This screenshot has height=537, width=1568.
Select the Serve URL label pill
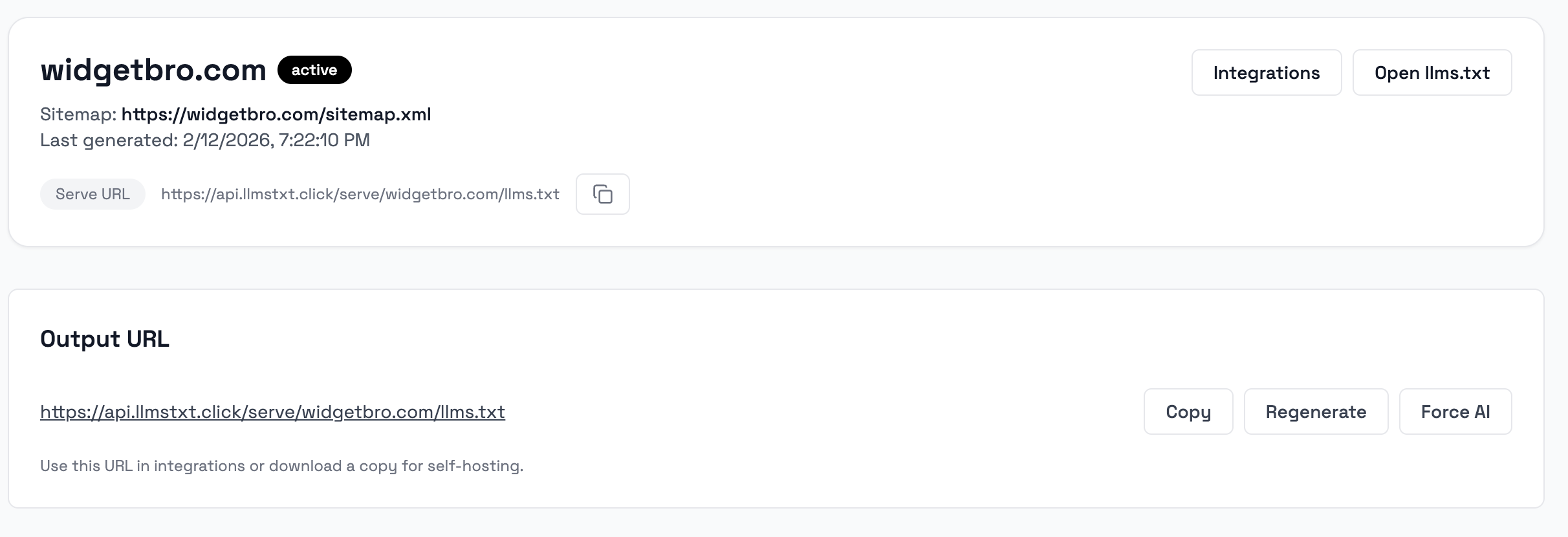[93, 193]
